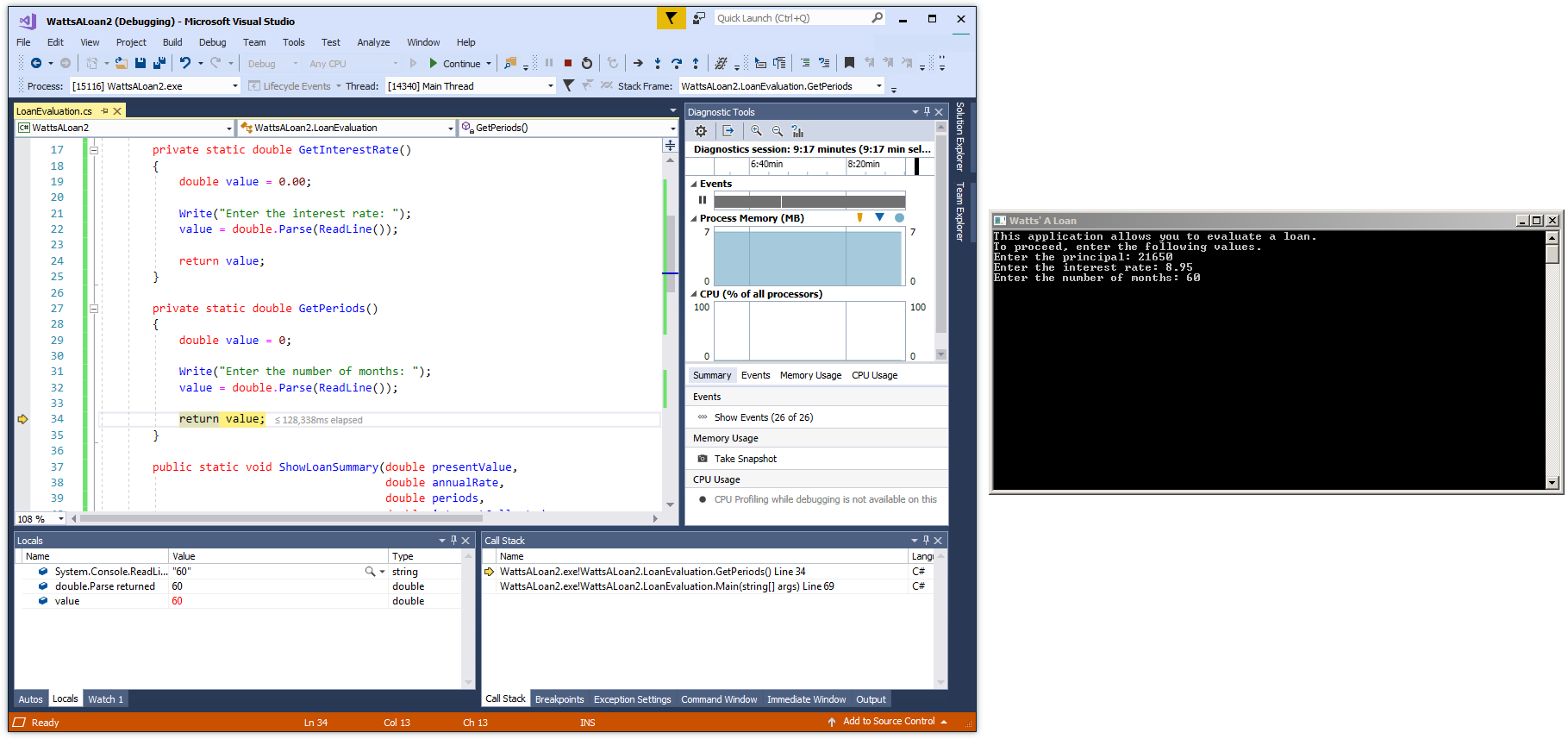Switch to the Autos tab
The height and width of the screenshot is (739, 1568).
[31, 699]
